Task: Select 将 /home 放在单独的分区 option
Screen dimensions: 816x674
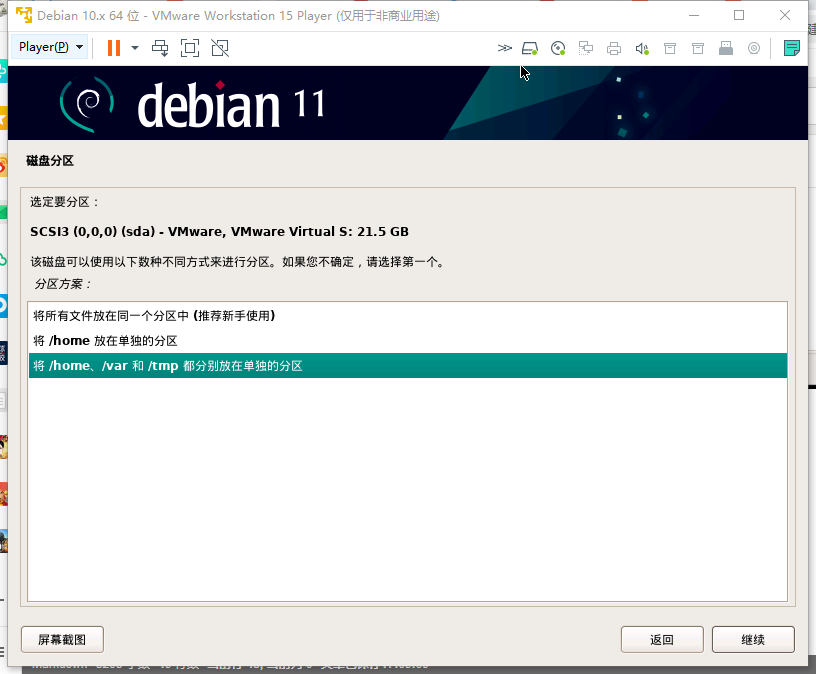Action: click(407, 340)
